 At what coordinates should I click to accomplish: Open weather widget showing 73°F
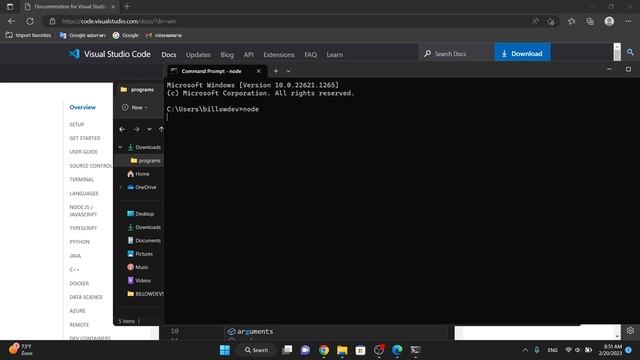click(x=21, y=350)
